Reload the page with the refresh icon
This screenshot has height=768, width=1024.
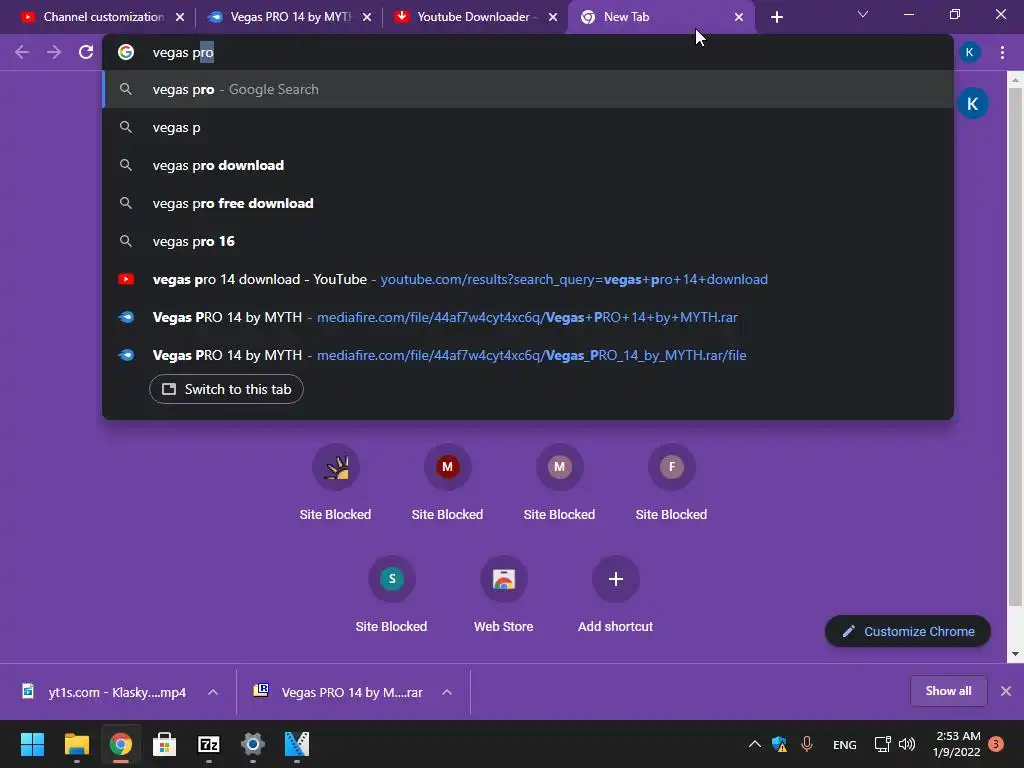click(86, 52)
